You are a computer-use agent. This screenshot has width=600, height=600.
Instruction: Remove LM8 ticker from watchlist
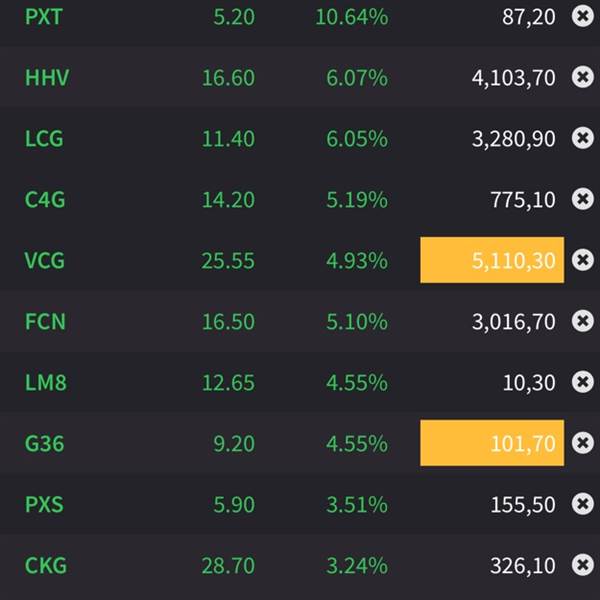582,382
